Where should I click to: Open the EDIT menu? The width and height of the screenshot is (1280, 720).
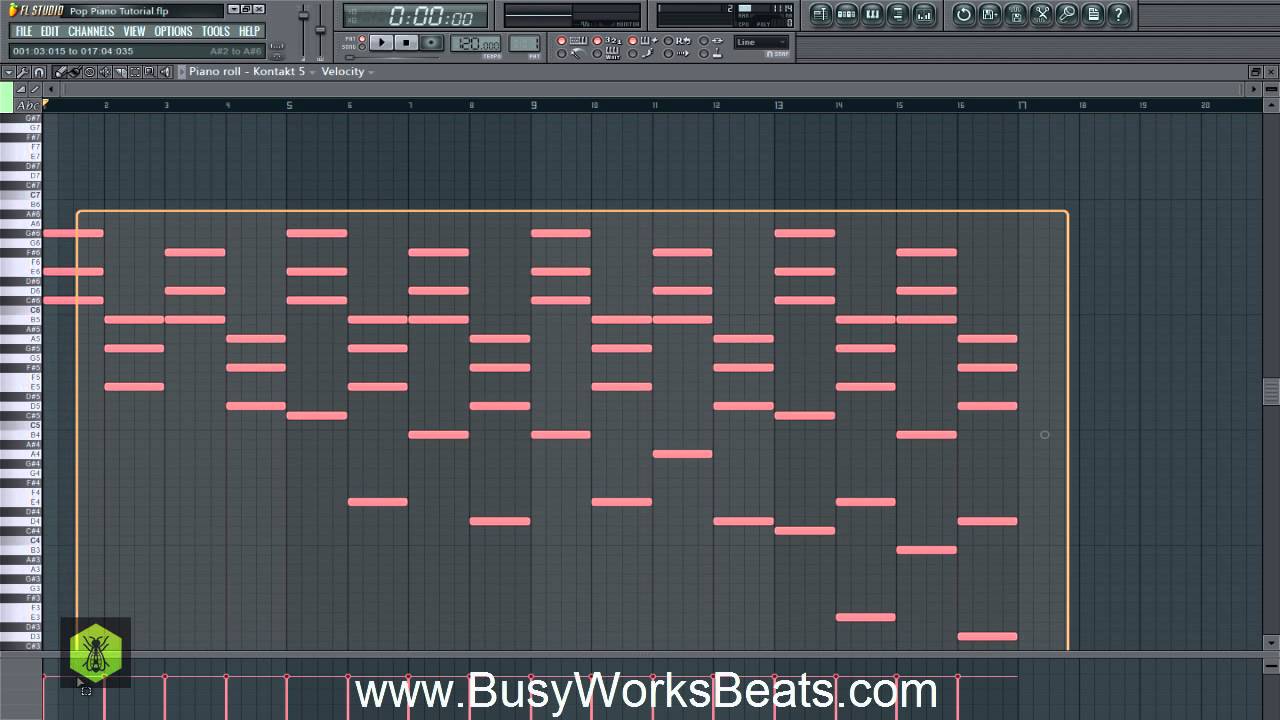click(50, 31)
